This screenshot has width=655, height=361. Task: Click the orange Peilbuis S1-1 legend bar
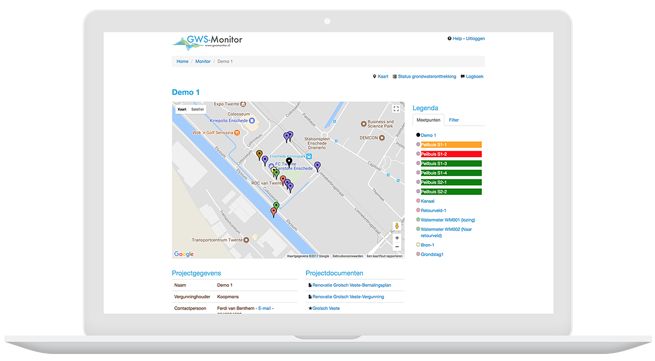(x=451, y=145)
